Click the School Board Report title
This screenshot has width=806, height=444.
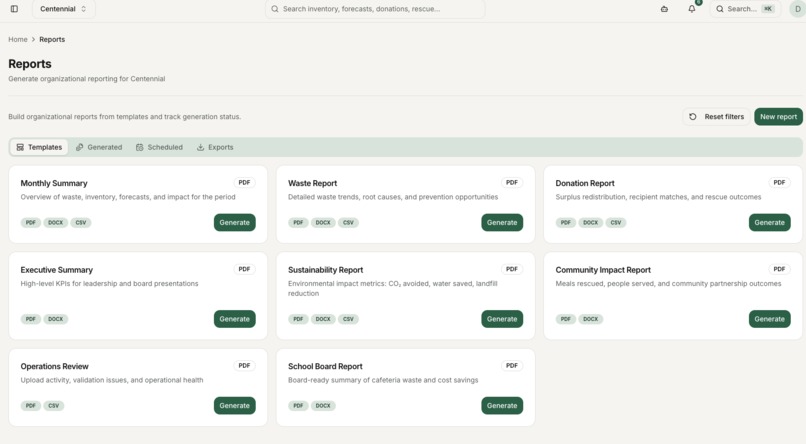point(325,366)
